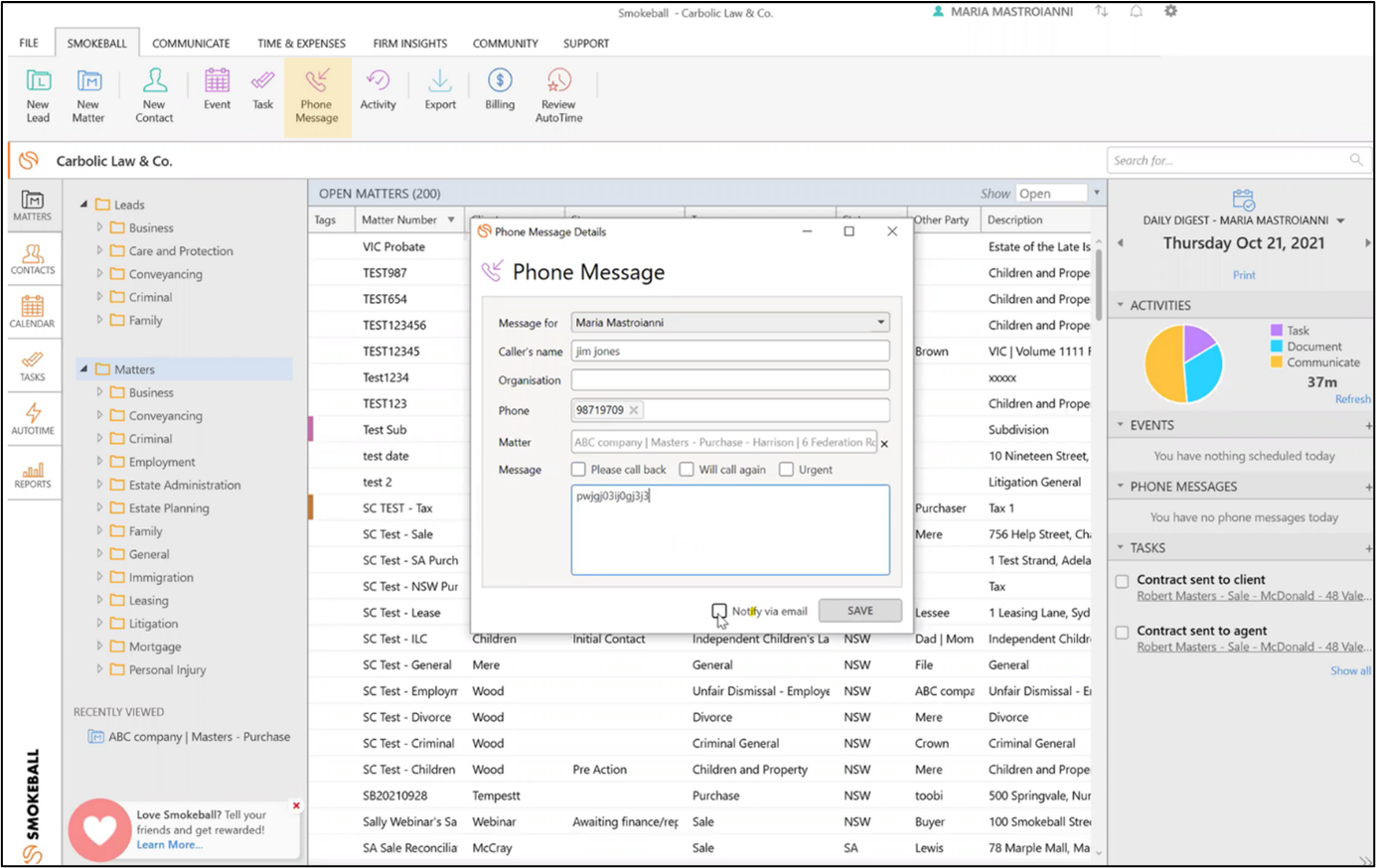This screenshot has width=1376, height=868.
Task: Add a Task via the ribbon icon
Action: [262, 89]
